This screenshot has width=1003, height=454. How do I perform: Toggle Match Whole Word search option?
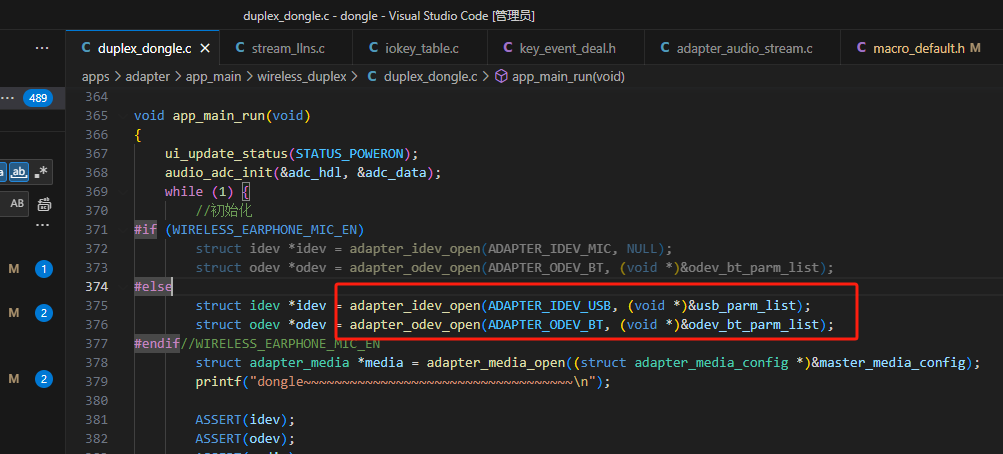pos(19,171)
